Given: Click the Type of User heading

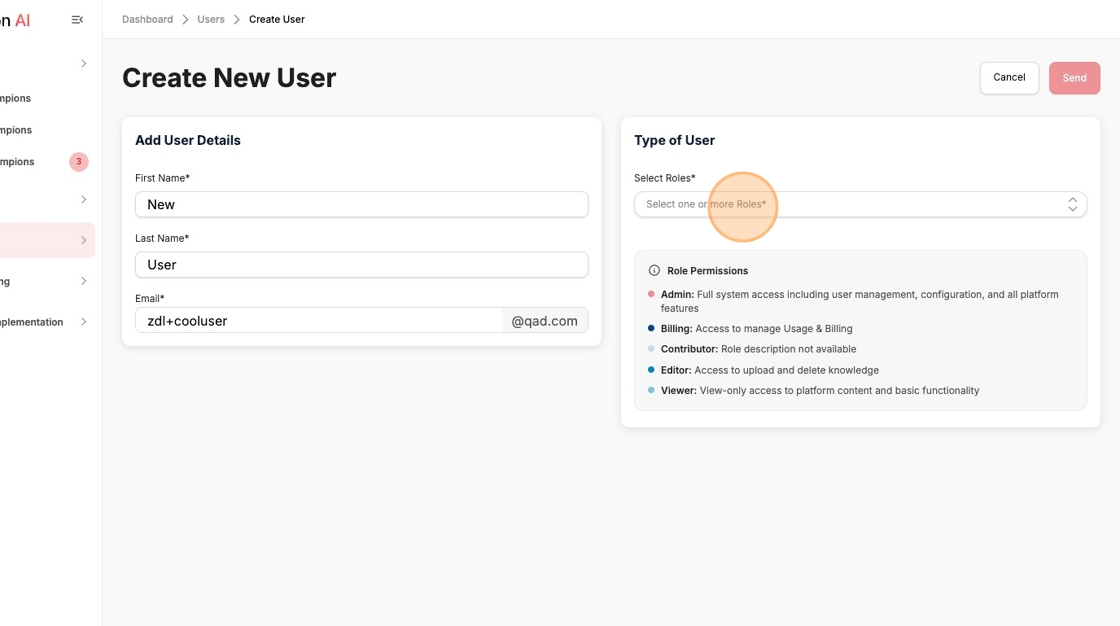Looking at the screenshot, I should pyautogui.click(x=674, y=140).
